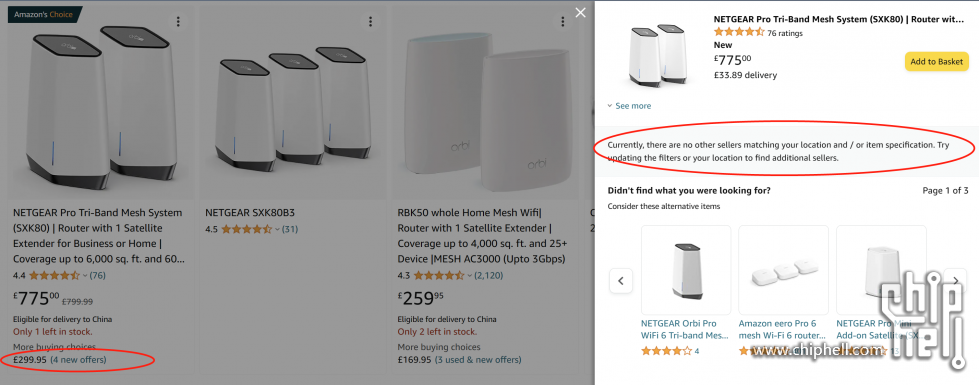This screenshot has height=385, width=979.
Task: Close the offers side panel with X
Action: tap(581, 12)
